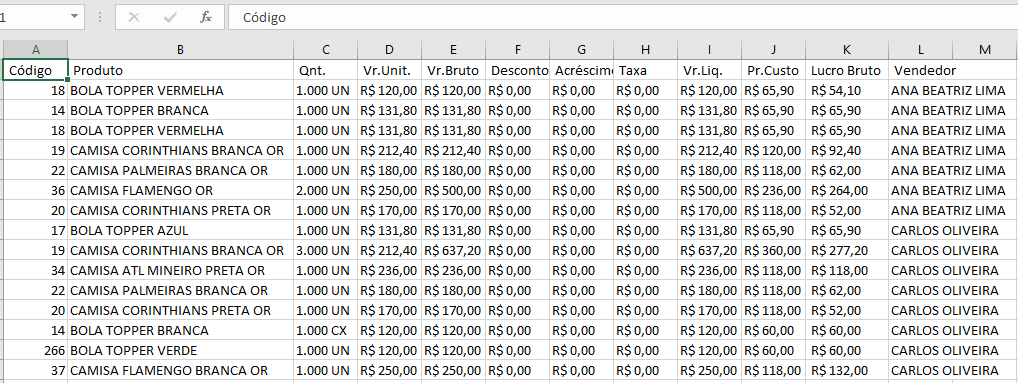Click in the formula bar showing Código
The width and height of the screenshot is (1018, 383).
coord(622,18)
